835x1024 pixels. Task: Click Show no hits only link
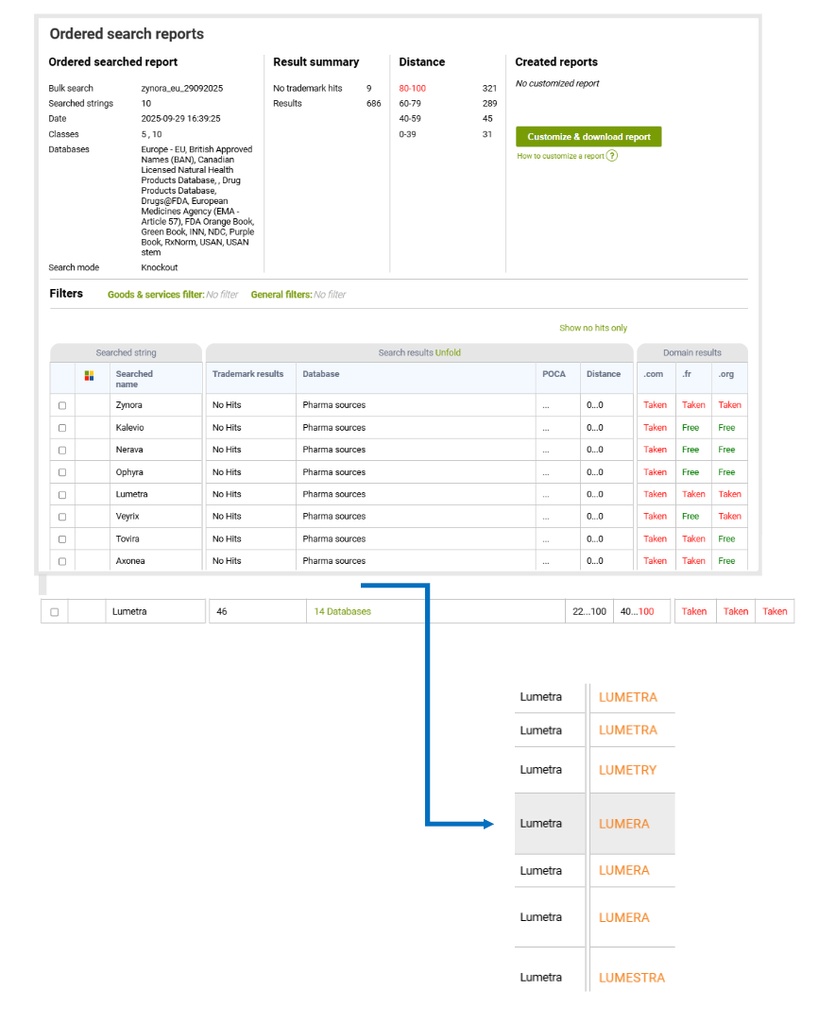coord(593,328)
